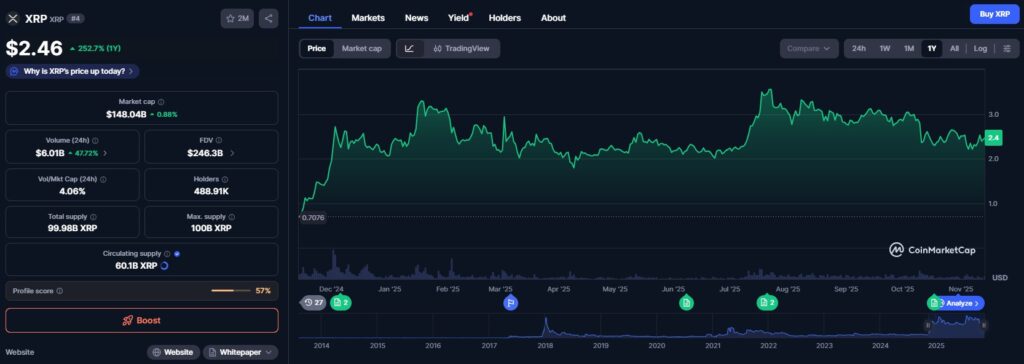The width and height of the screenshot is (1024, 364).
Task: Click the 57% profile score value
Action: click(x=263, y=291)
